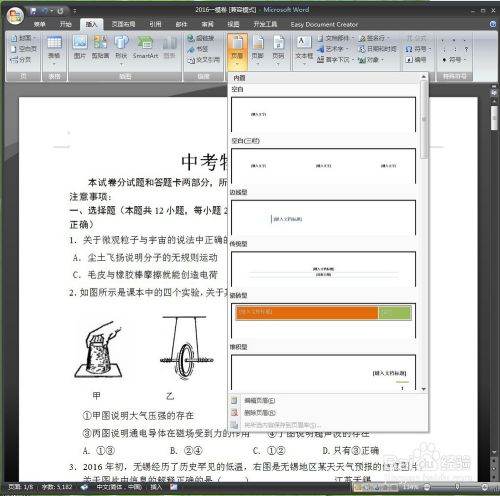Image resolution: width=500 pixels, height=496 pixels.
Task: Click the Redo icon in quick access toolbar
Action: tap(61, 11)
